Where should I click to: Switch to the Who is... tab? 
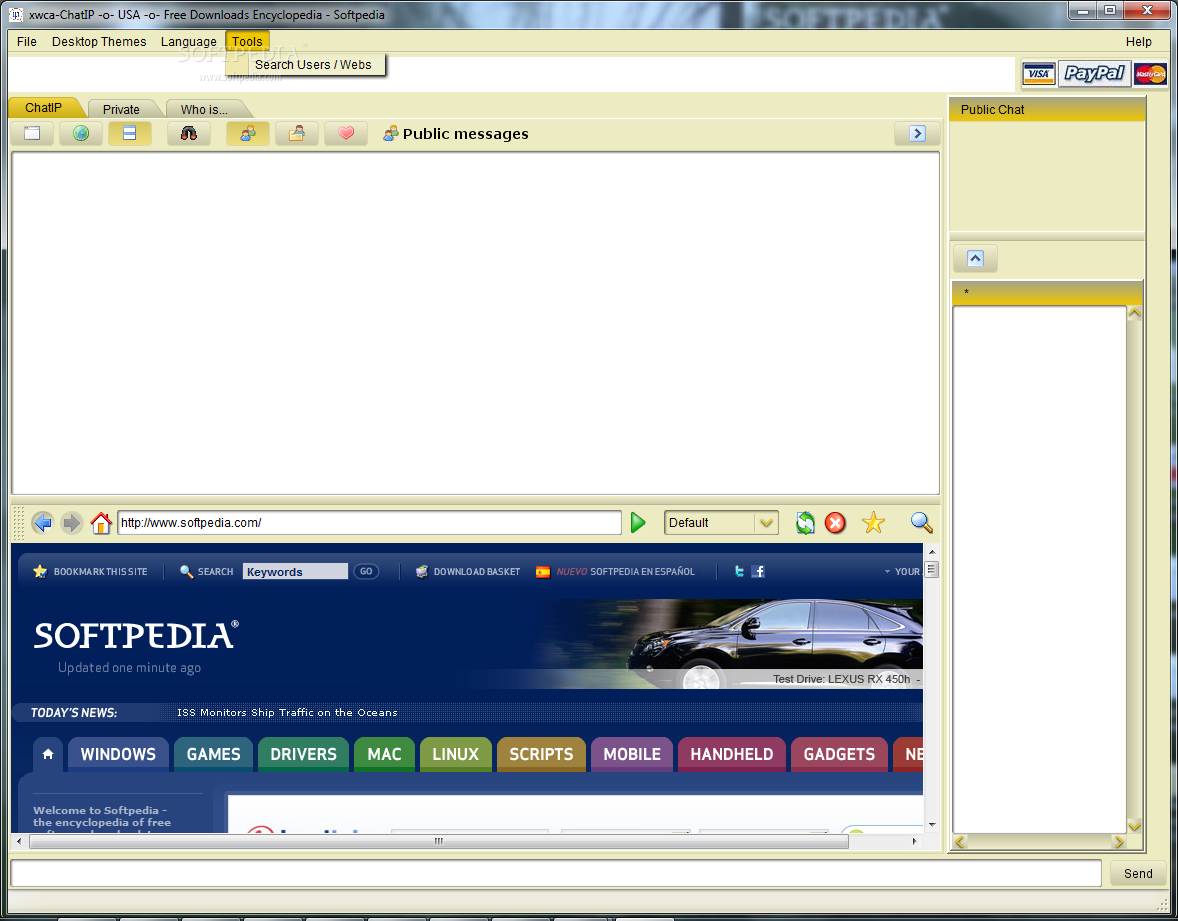click(x=204, y=109)
